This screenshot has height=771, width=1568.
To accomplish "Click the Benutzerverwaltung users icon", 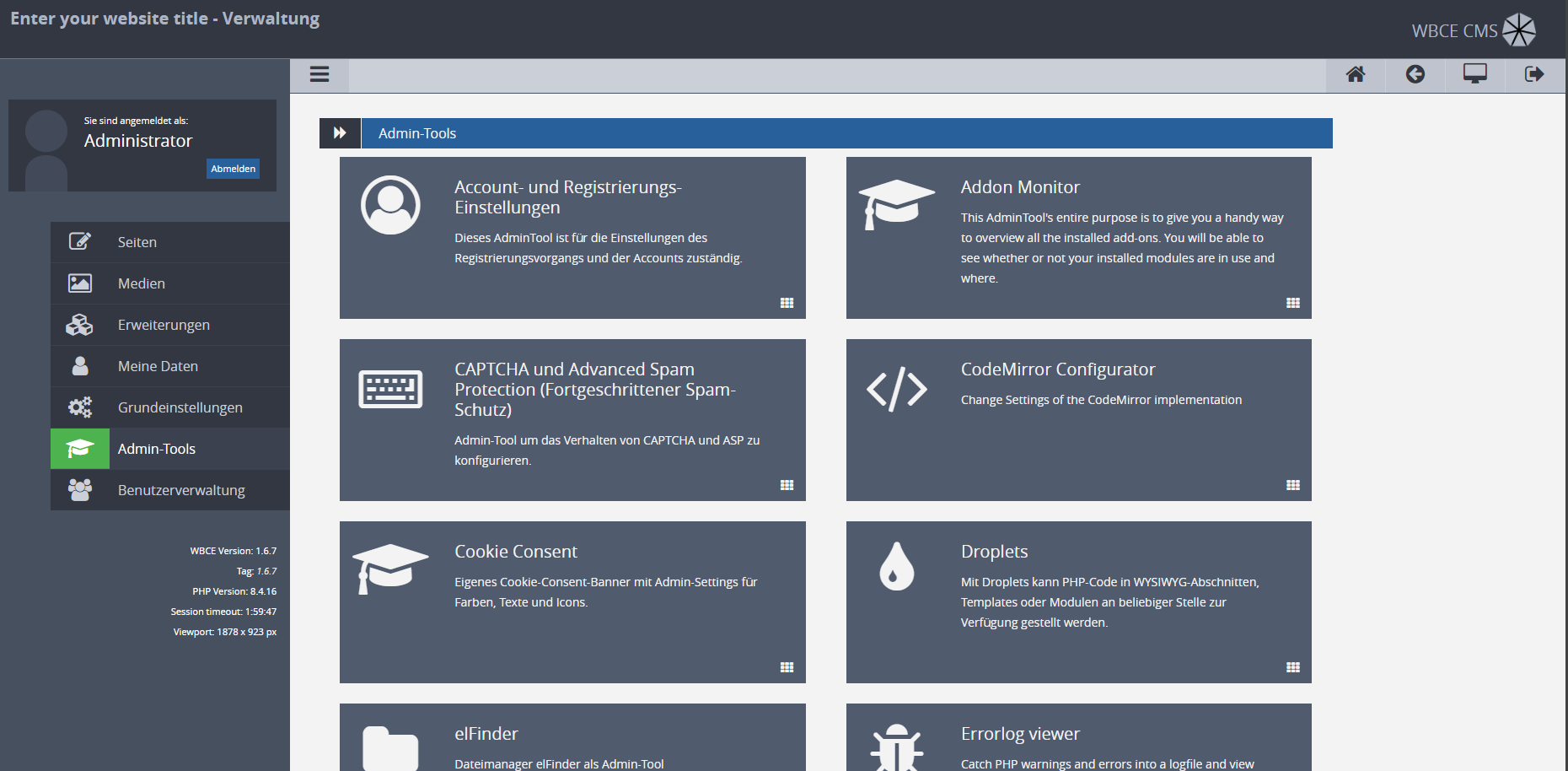I will coord(80,490).
